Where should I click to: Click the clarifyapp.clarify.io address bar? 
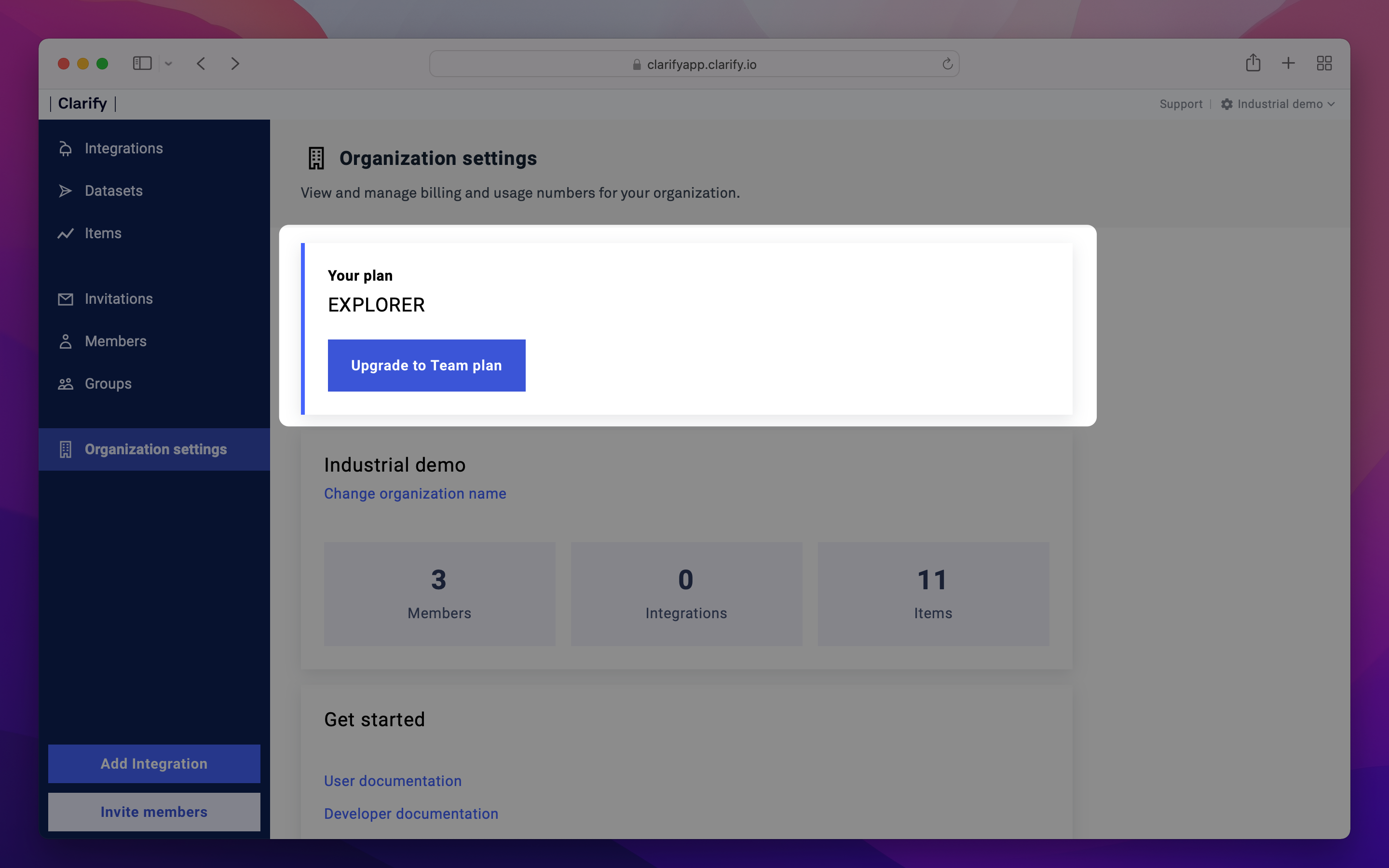point(694,64)
